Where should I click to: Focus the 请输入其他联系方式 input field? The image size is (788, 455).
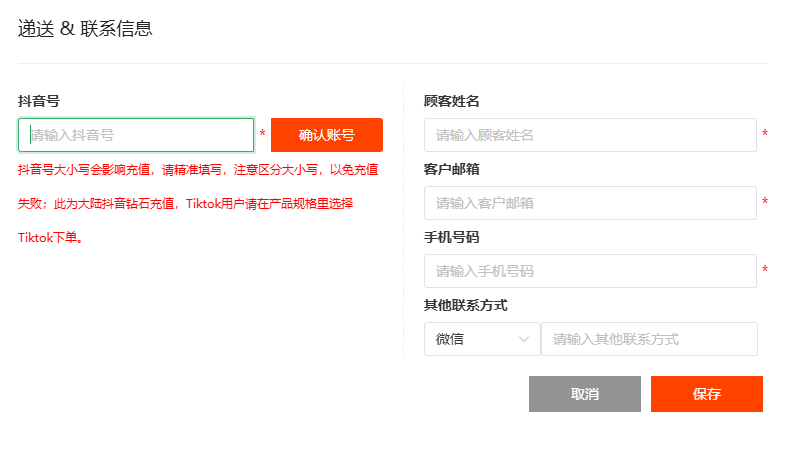[649, 339]
